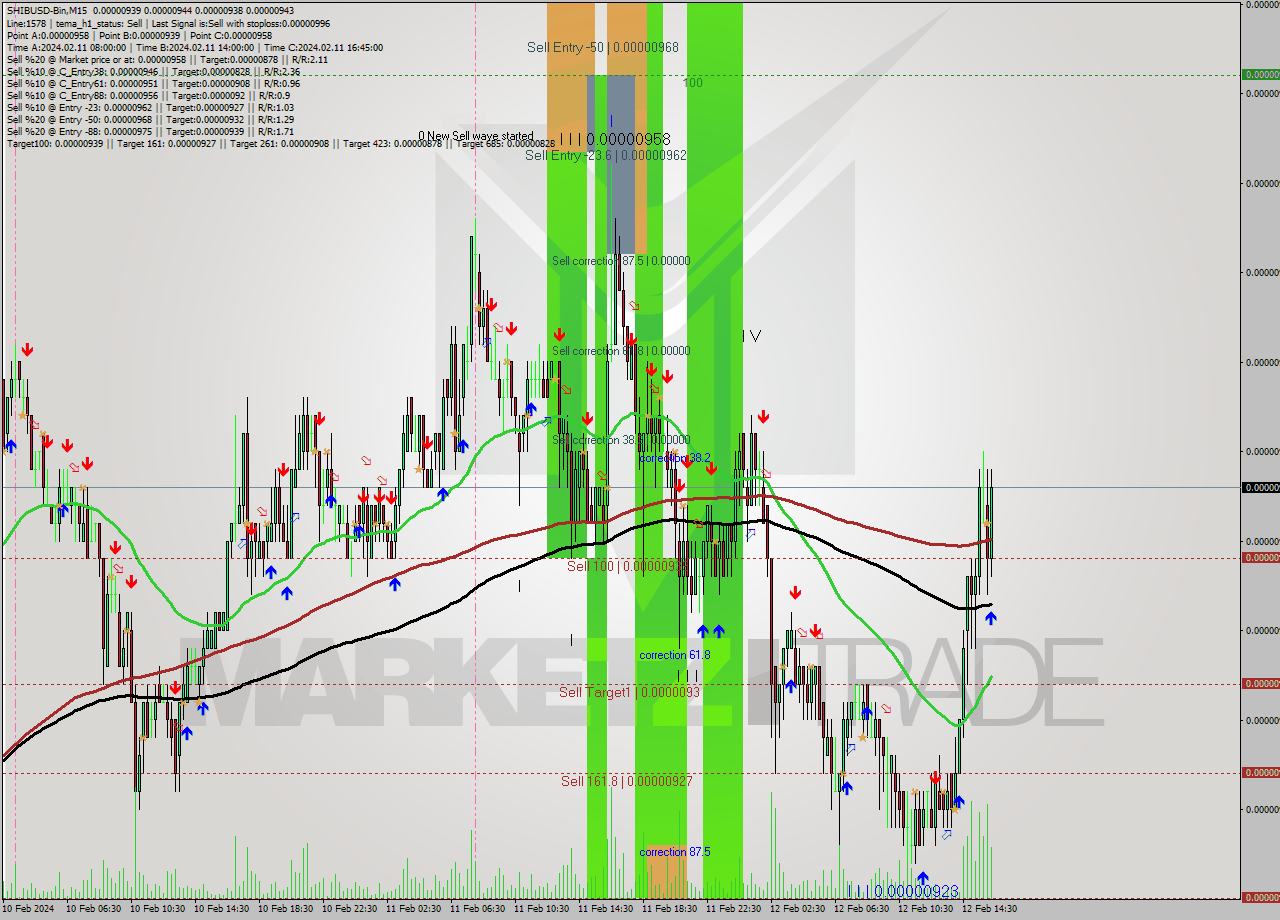The width and height of the screenshot is (1280, 920).
Task: Click the black current price tag on the price axis
Action: 1260,487
